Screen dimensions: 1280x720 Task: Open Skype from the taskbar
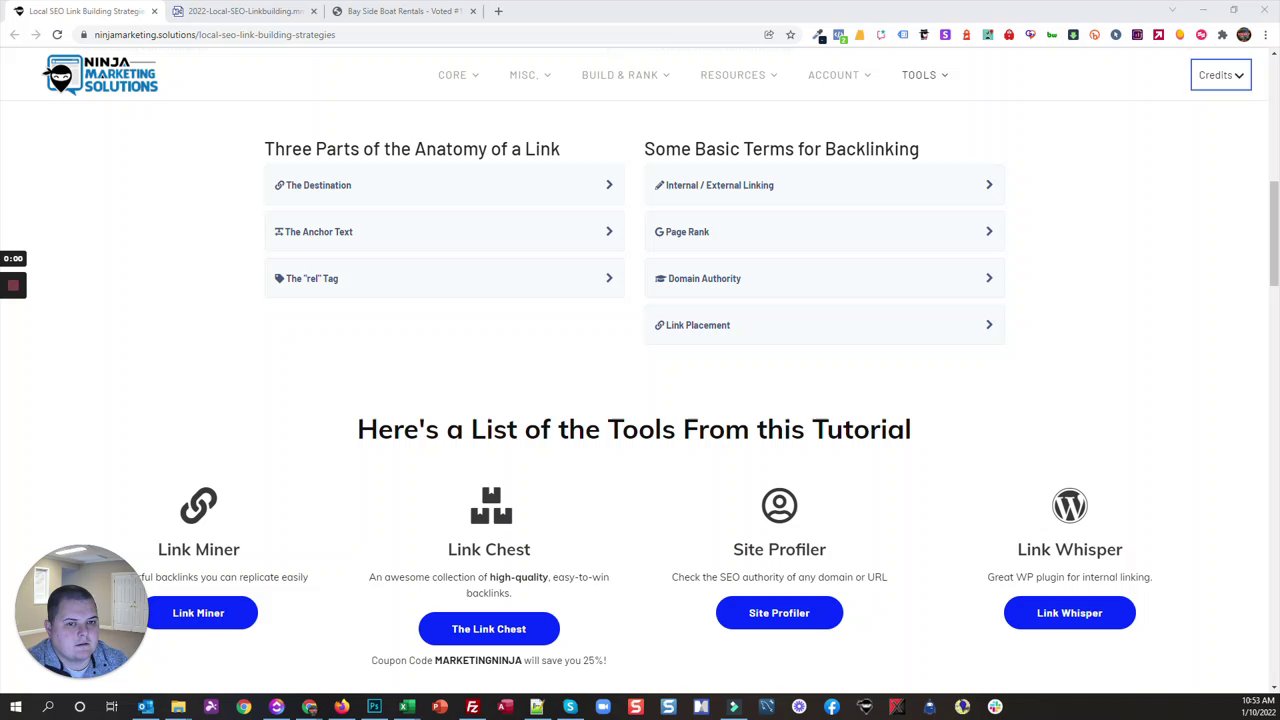click(570, 707)
